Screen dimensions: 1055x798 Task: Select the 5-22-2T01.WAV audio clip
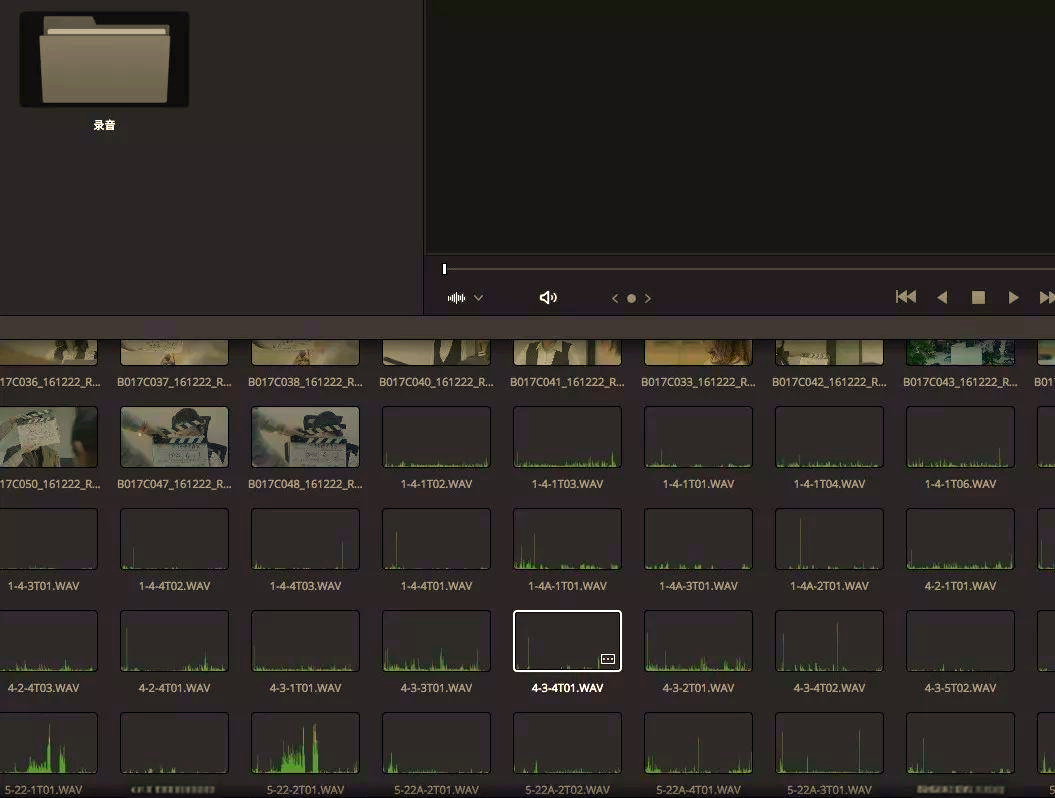pos(305,743)
